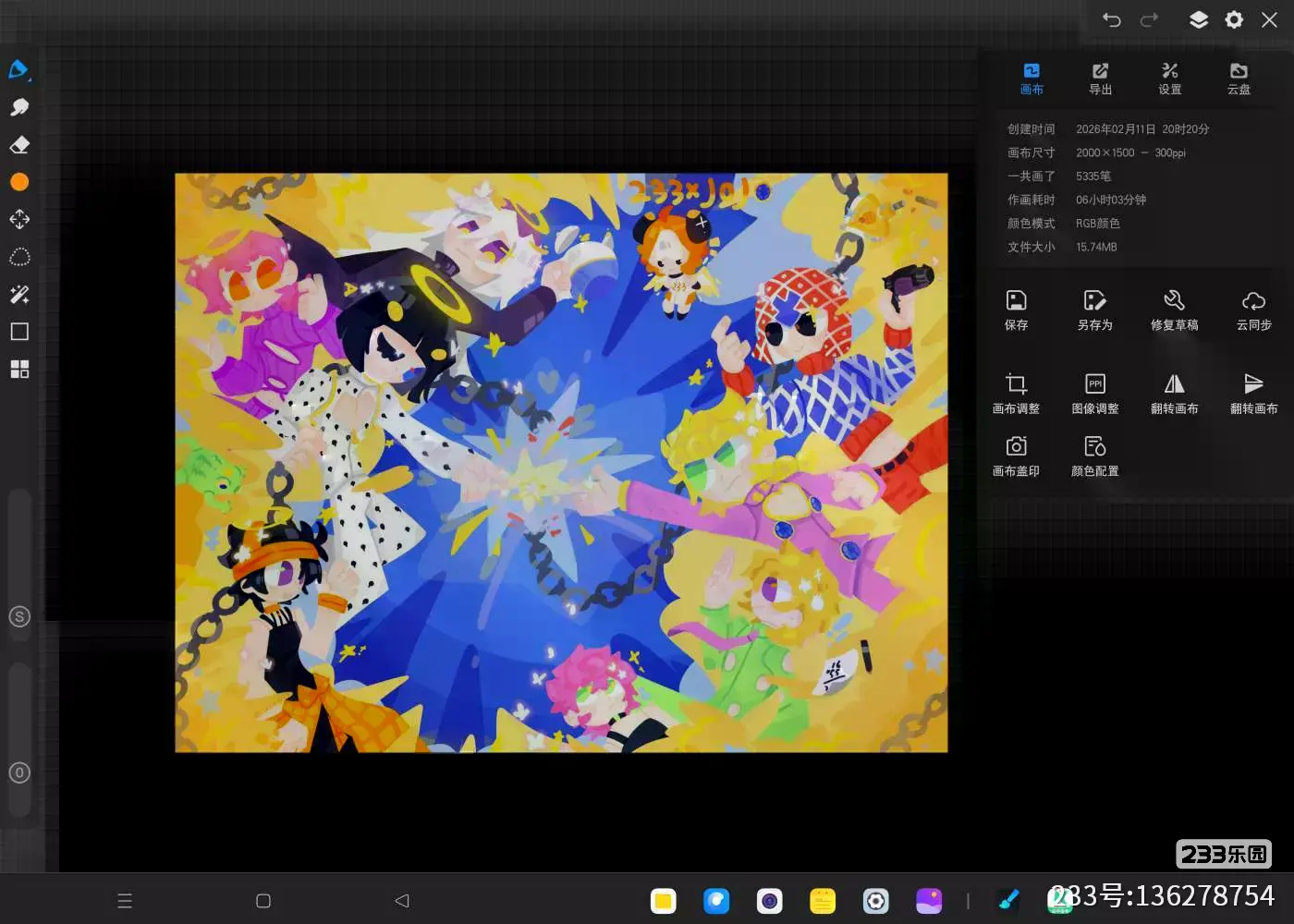The width and height of the screenshot is (1294, 924).
Task: Open the layers panel icon
Action: click(x=1198, y=20)
